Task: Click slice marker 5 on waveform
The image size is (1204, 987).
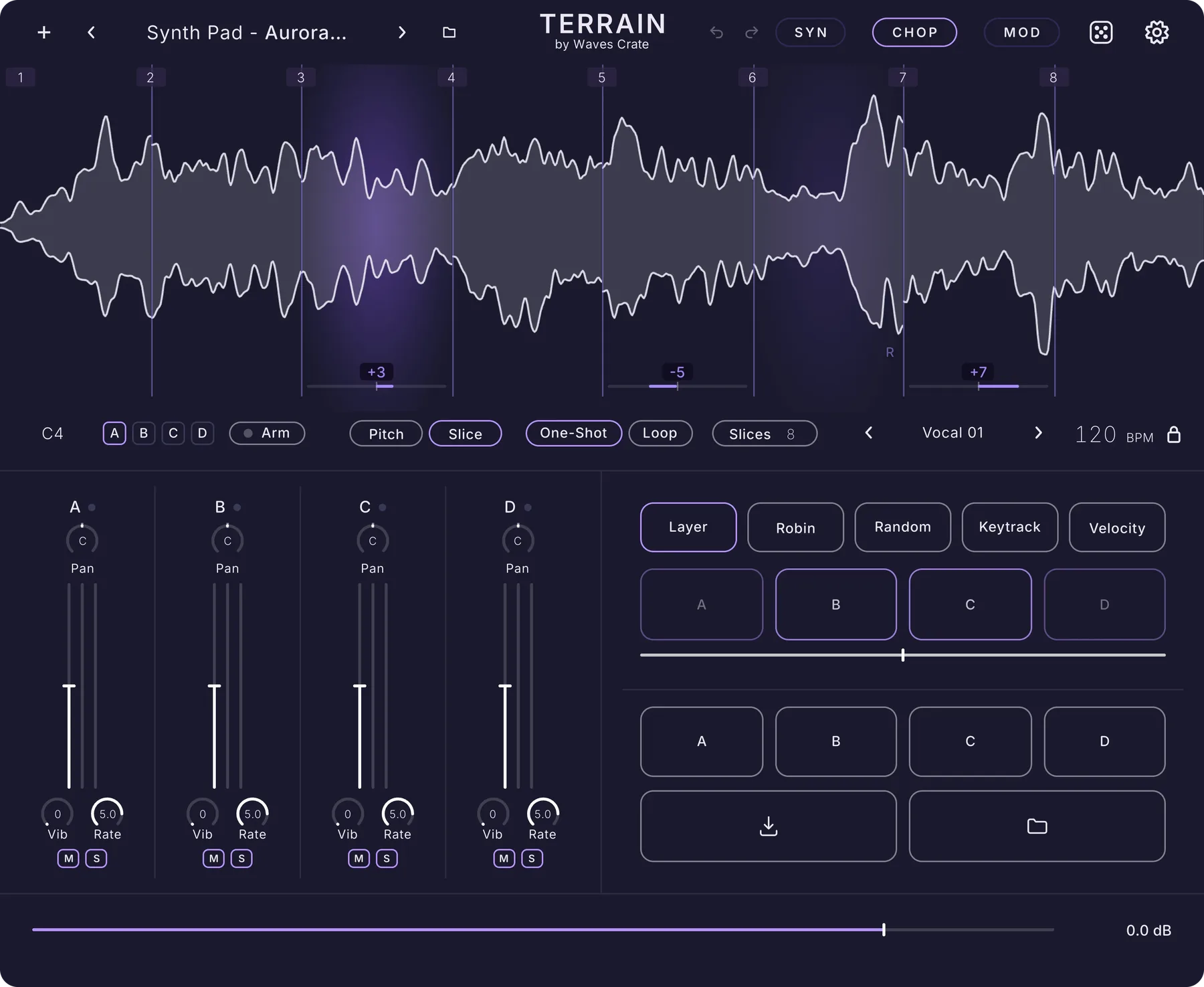Action: click(601, 77)
